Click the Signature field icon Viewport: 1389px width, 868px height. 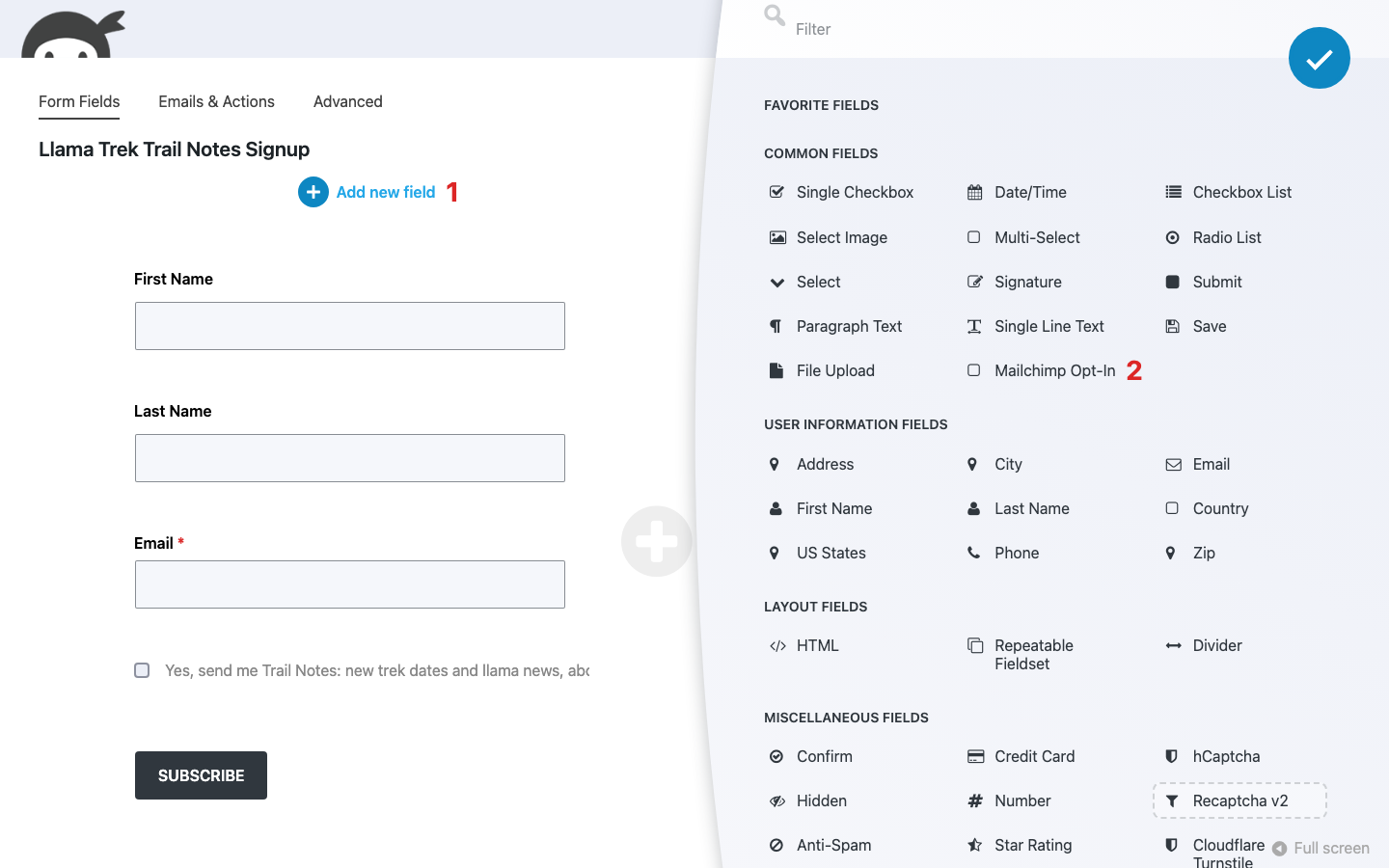pyautogui.click(x=974, y=282)
